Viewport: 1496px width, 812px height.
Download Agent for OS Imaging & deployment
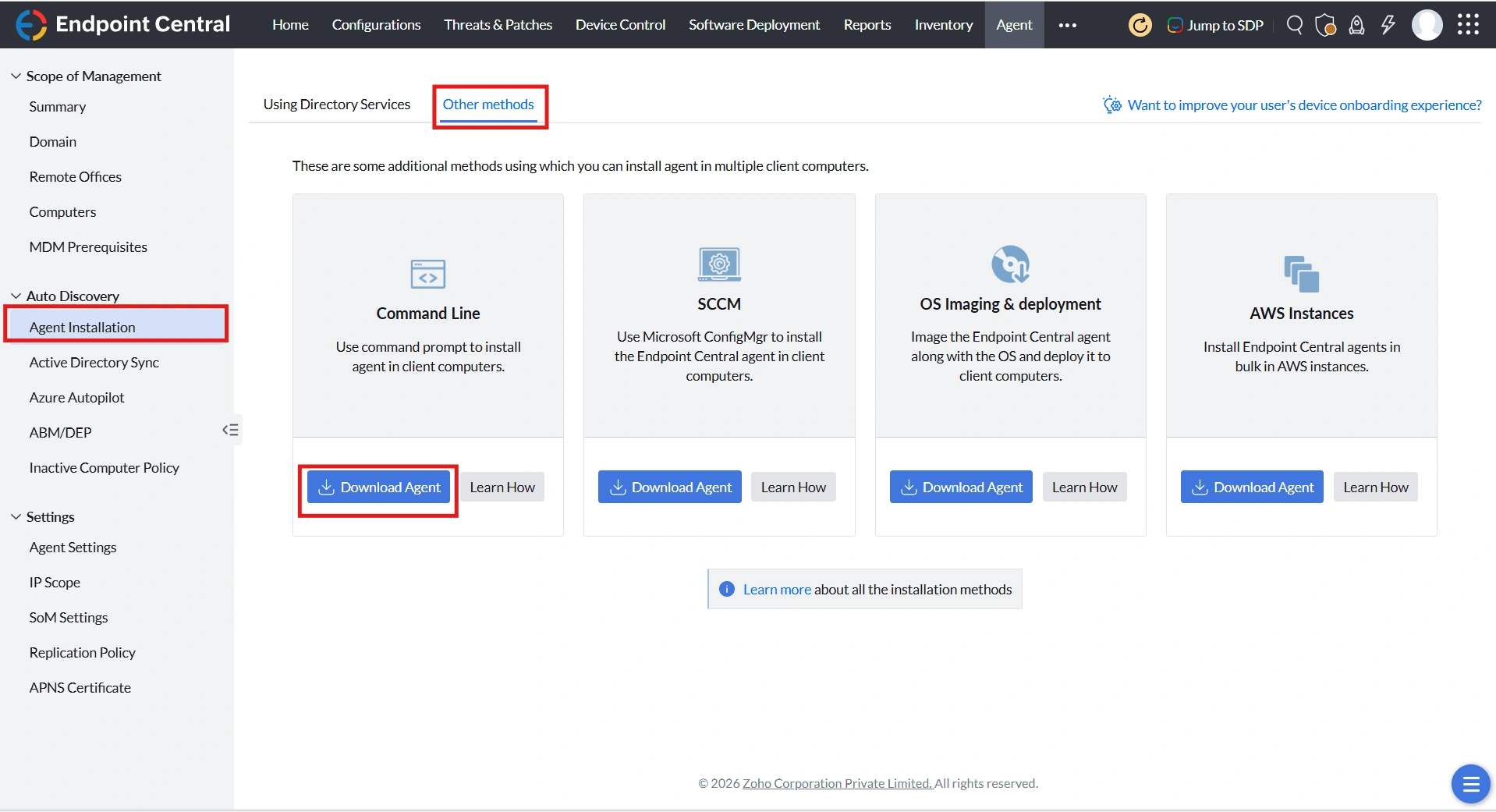tap(961, 487)
